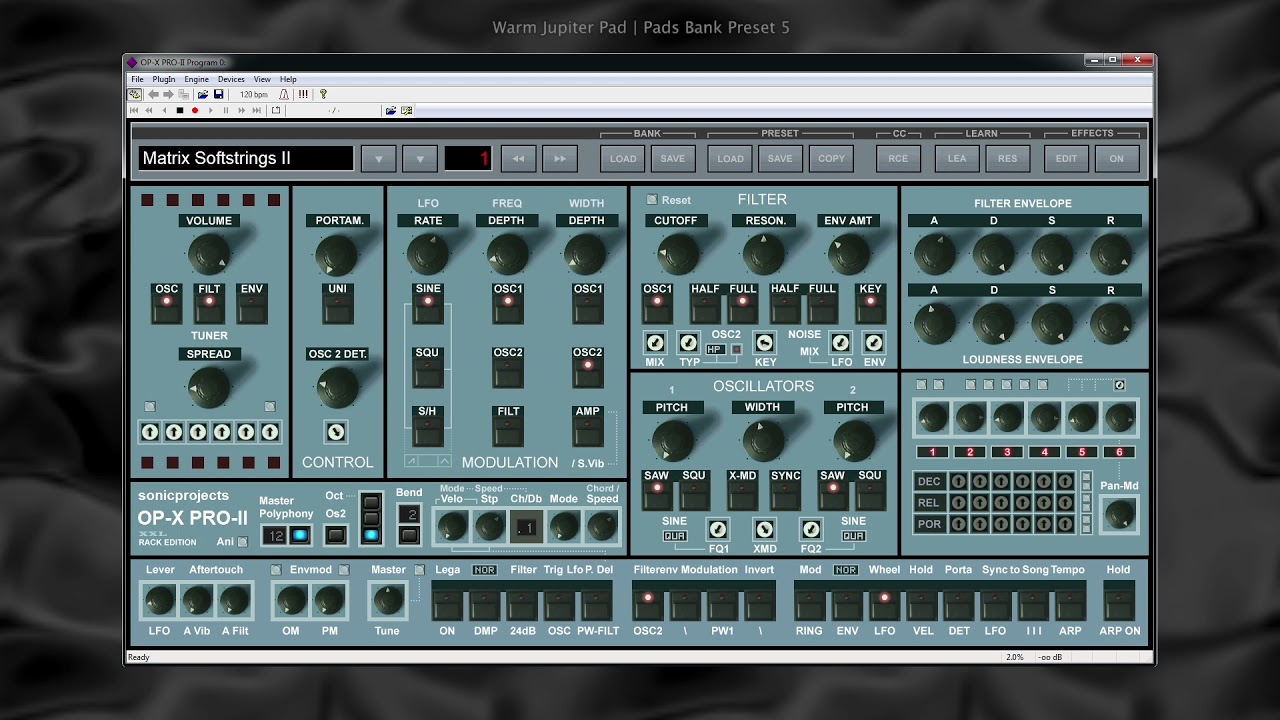
Task: Toggle the S/H LFO waveform switch
Action: tap(428, 427)
